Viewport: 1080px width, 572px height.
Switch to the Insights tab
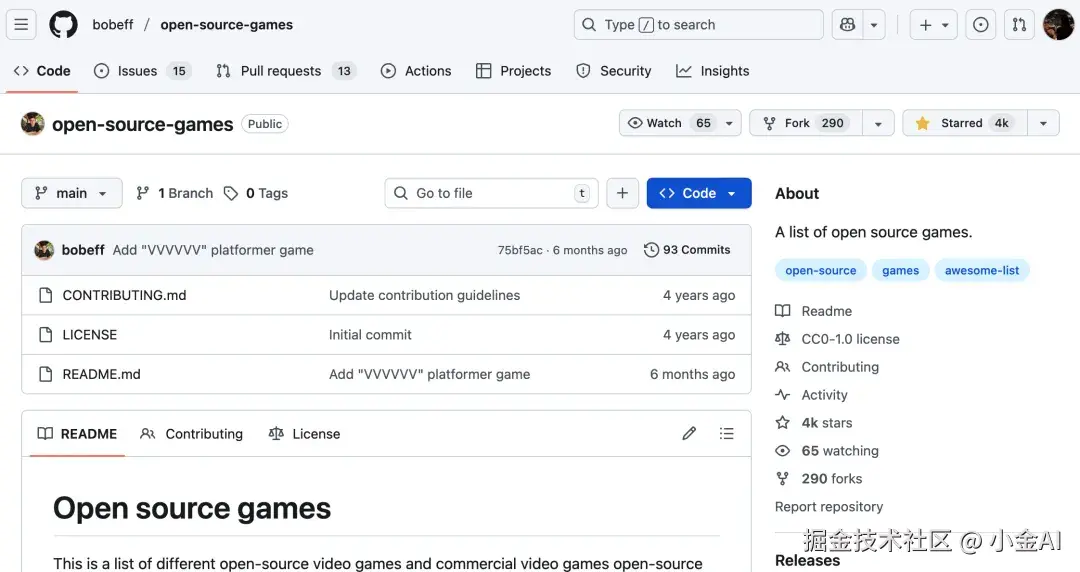(713, 71)
